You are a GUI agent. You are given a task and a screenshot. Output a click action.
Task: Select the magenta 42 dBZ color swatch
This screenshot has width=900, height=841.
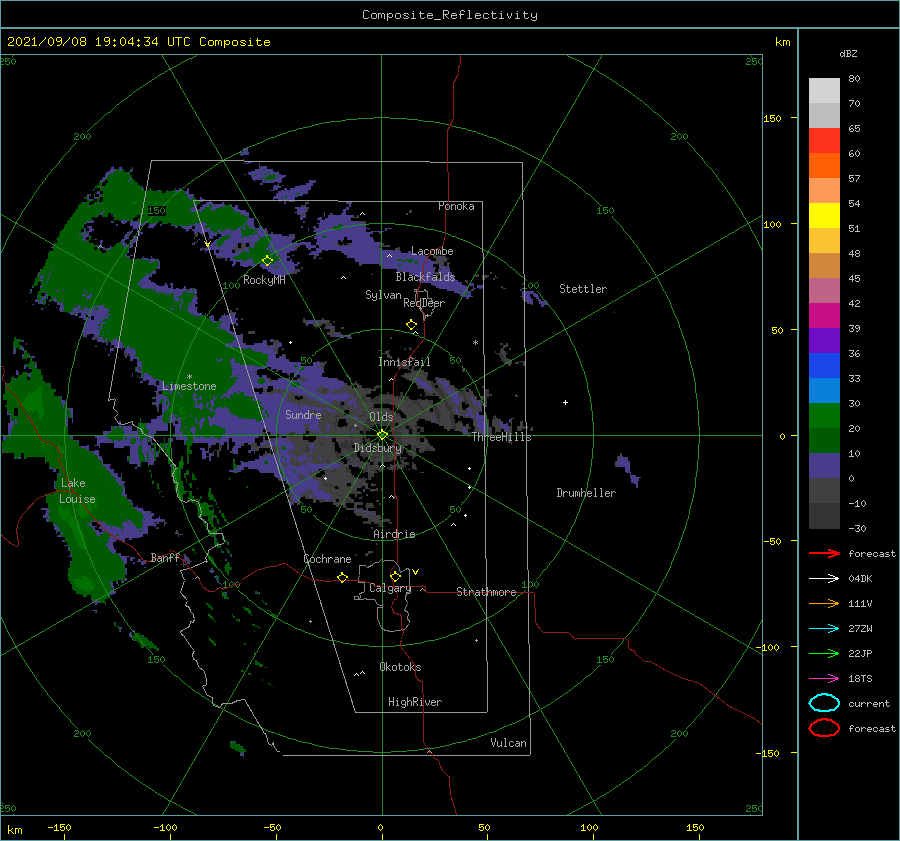[x=824, y=315]
